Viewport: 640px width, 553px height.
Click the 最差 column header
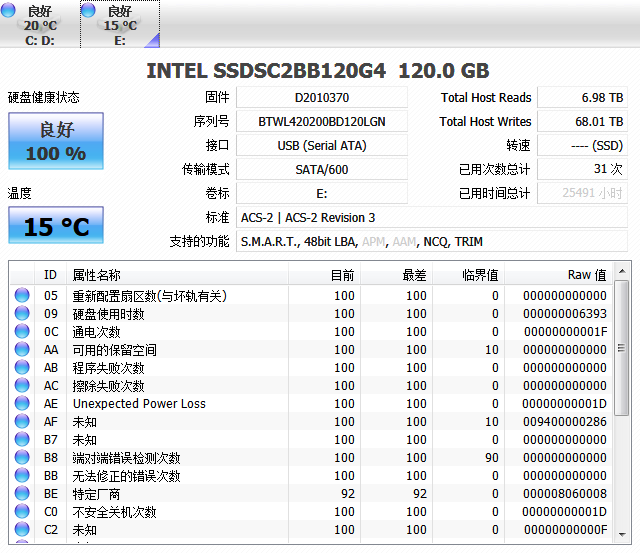click(397, 275)
